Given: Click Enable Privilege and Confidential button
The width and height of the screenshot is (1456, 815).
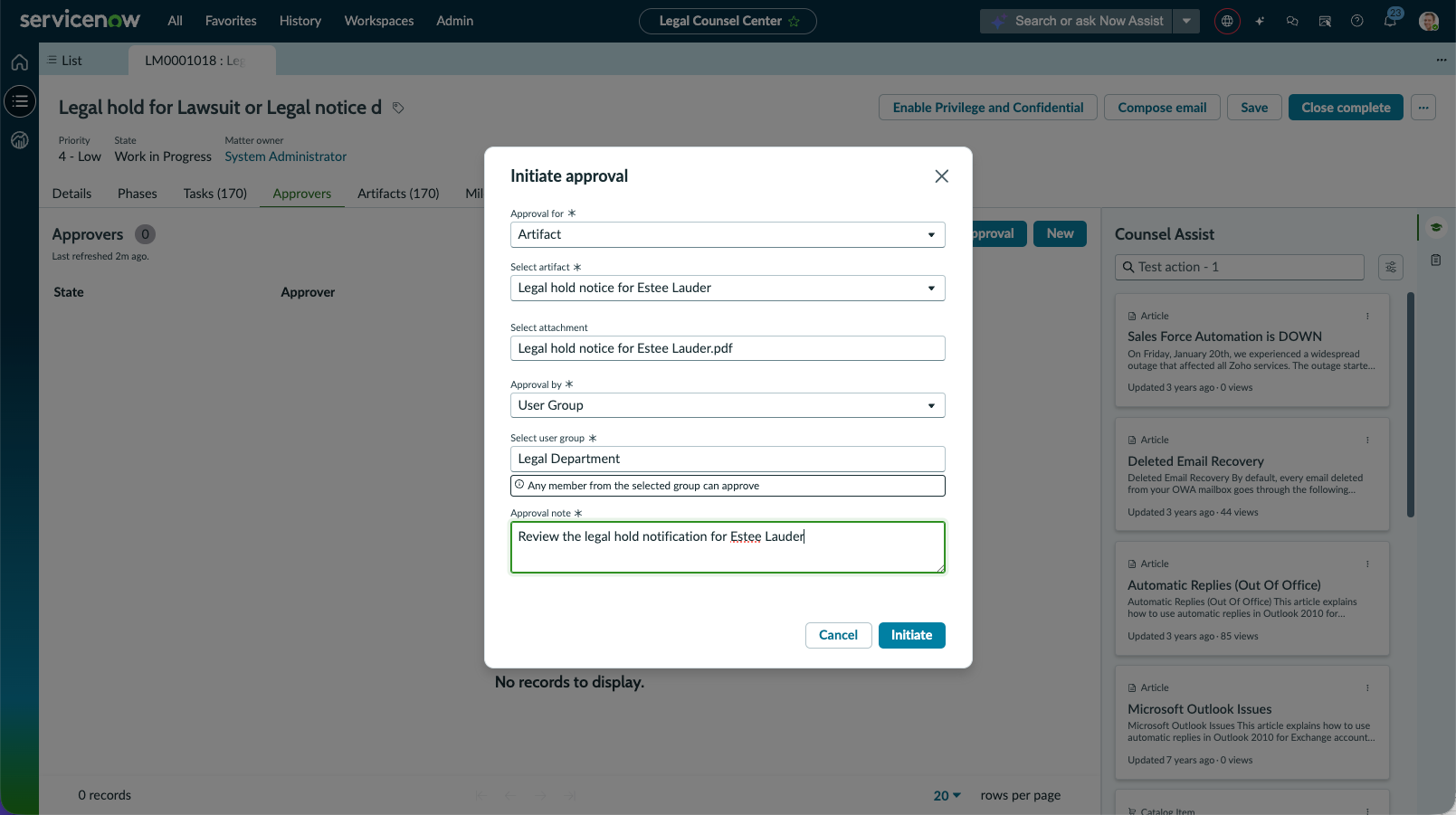Looking at the screenshot, I should tap(988, 108).
